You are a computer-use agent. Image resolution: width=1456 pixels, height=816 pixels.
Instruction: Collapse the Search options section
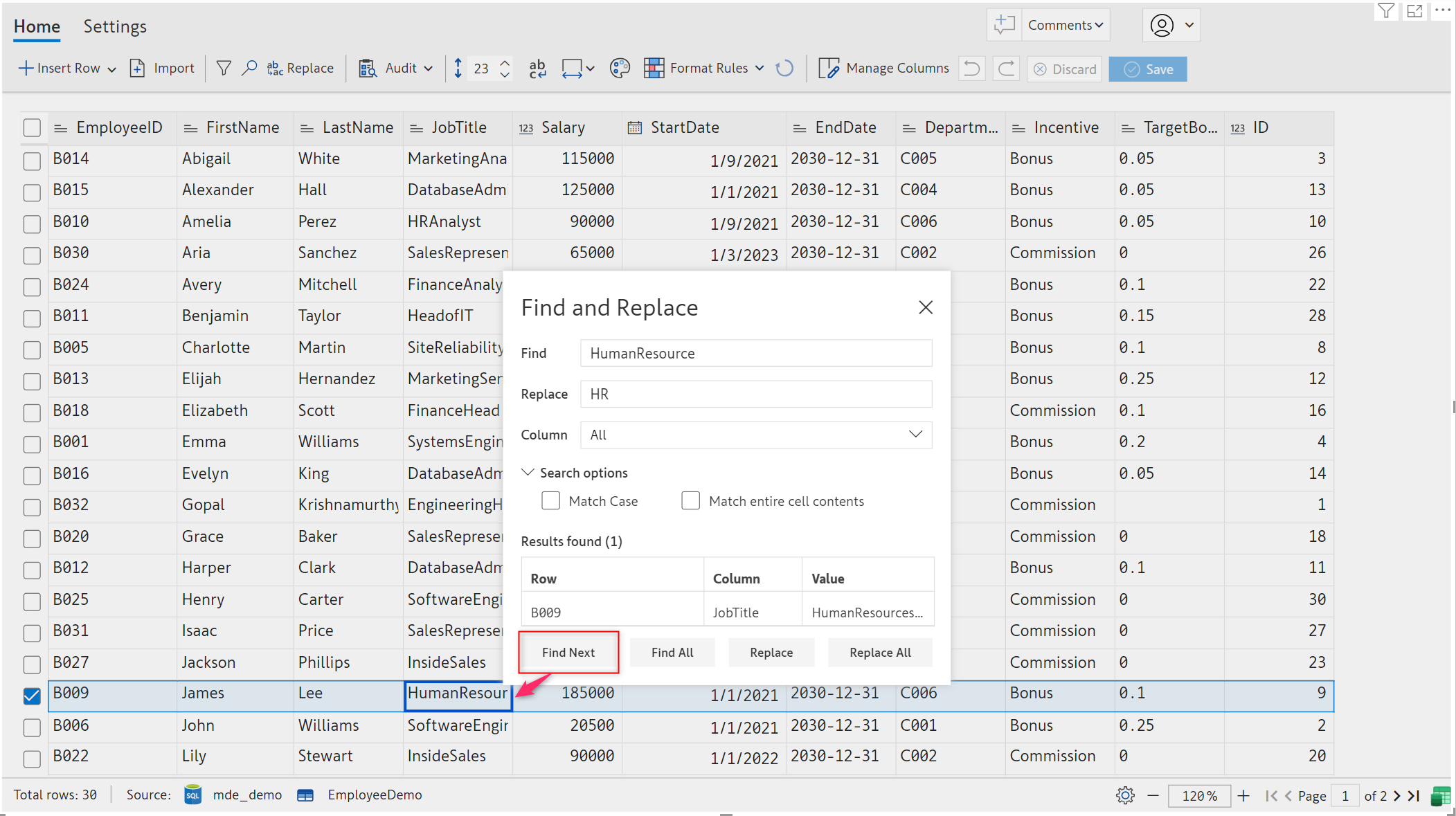(x=575, y=473)
